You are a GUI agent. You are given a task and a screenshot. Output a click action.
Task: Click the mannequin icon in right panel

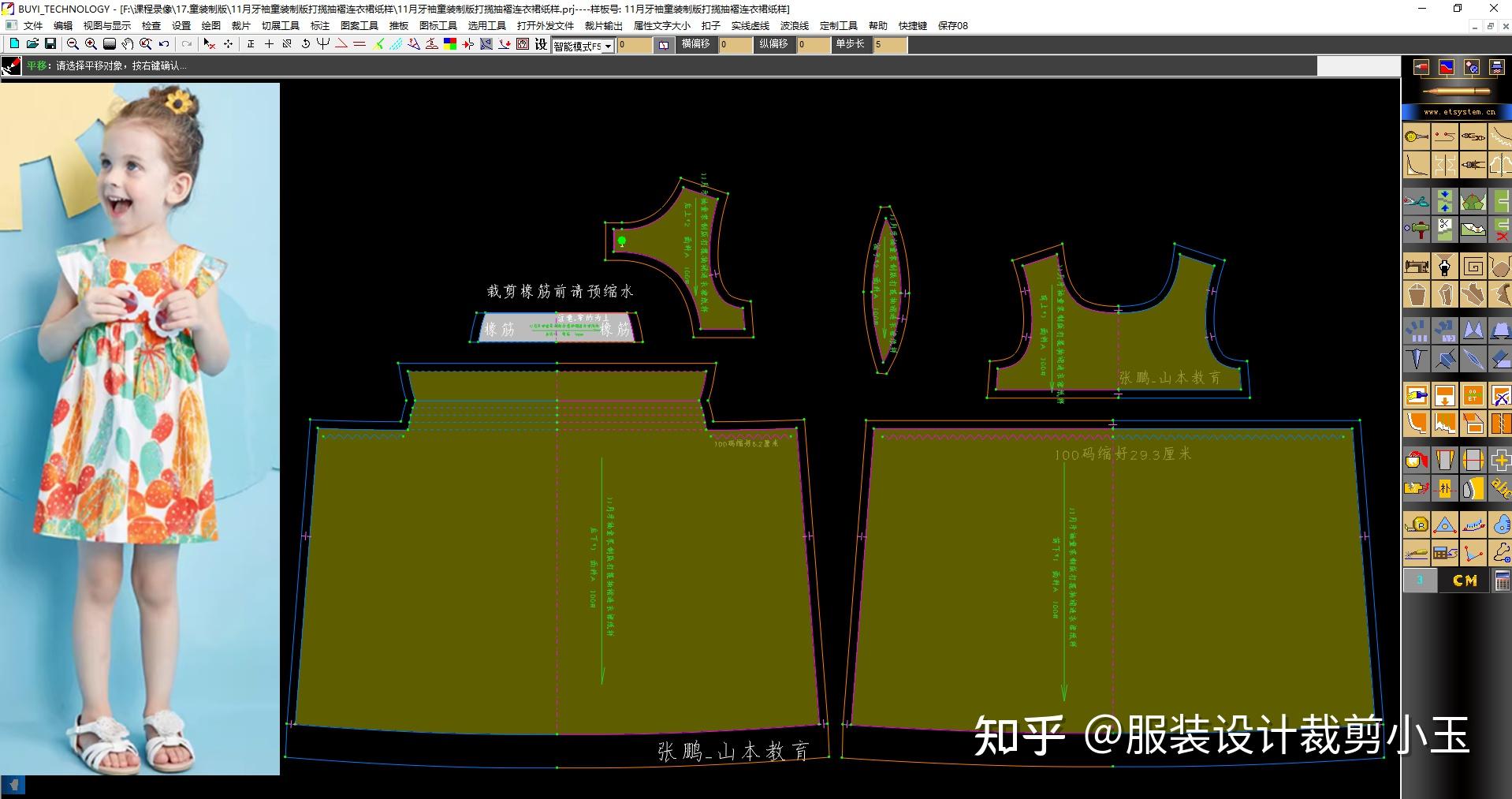[1445, 266]
